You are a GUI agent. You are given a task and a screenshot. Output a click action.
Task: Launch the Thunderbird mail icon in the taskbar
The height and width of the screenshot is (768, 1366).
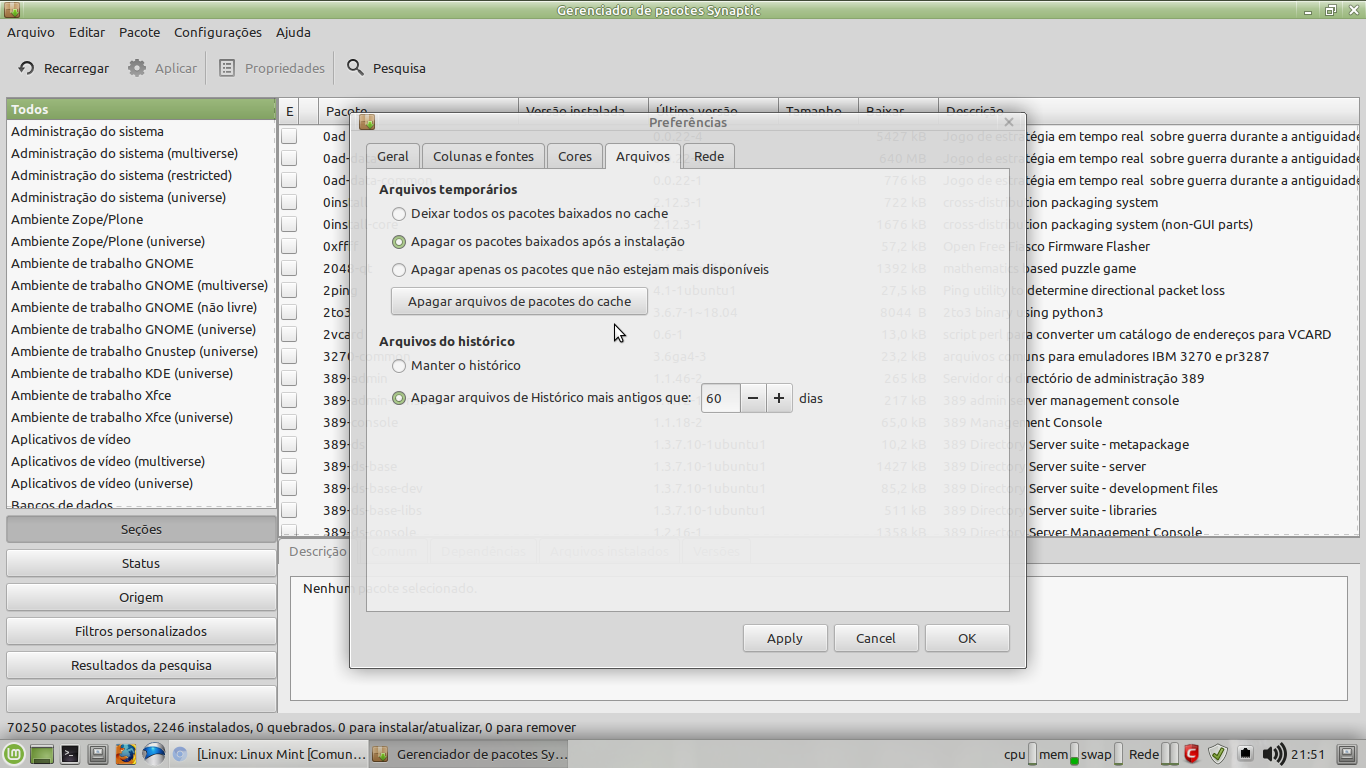click(x=153, y=754)
